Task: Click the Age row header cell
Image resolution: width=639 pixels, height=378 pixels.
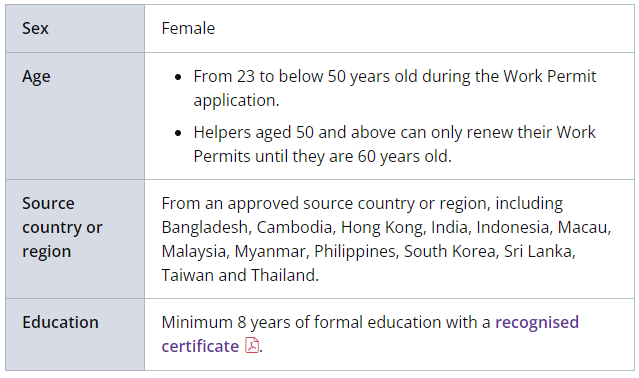Action: [75, 116]
